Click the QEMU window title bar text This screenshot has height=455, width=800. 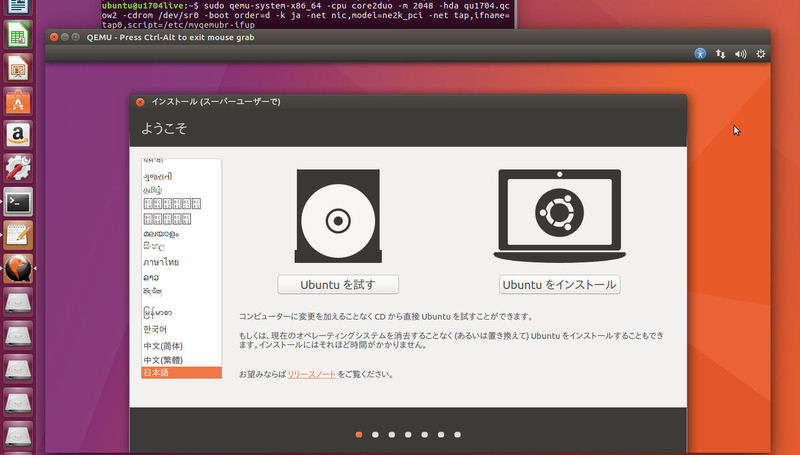(x=170, y=37)
